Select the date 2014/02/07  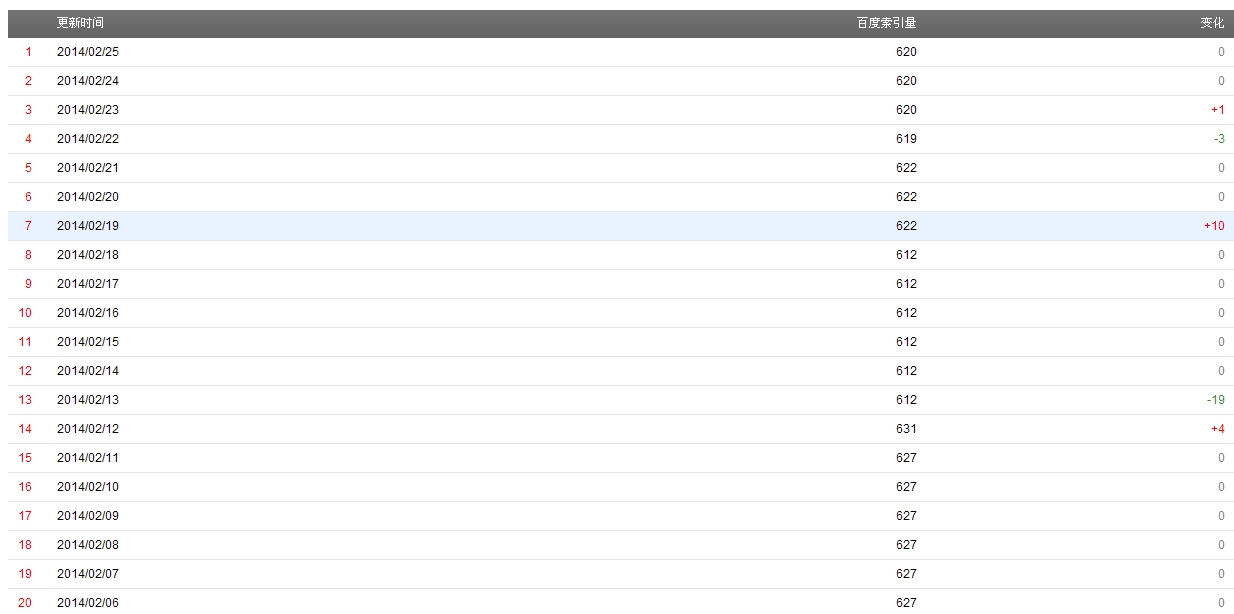tap(88, 574)
